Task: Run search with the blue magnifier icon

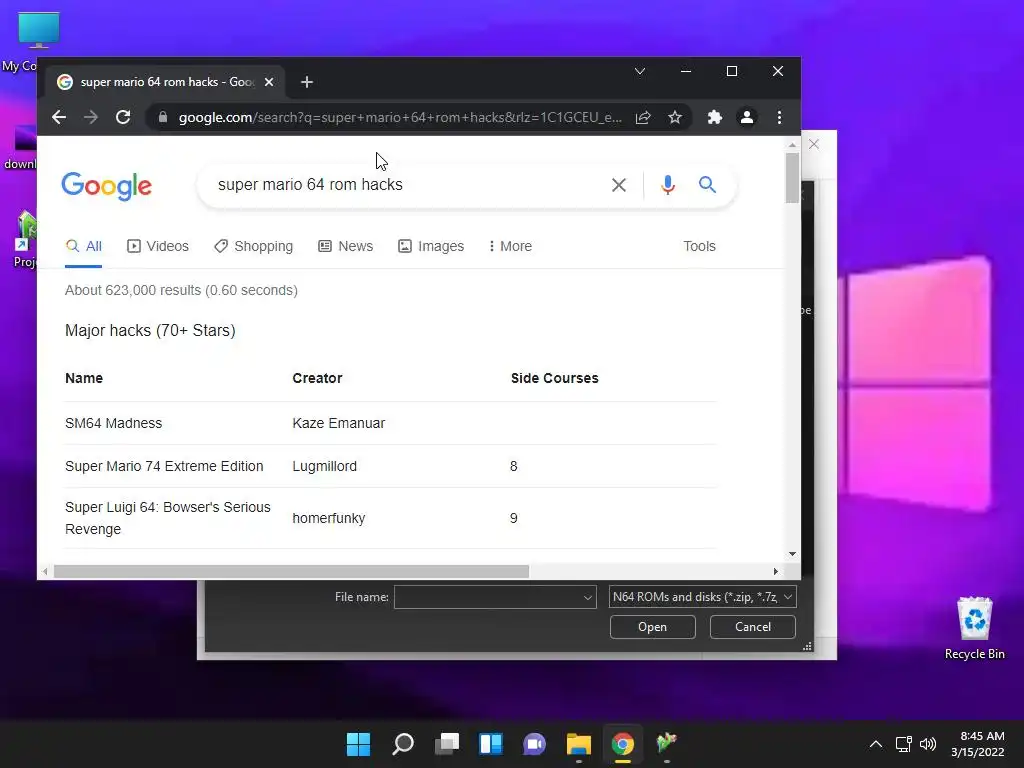Action: coord(707,185)
